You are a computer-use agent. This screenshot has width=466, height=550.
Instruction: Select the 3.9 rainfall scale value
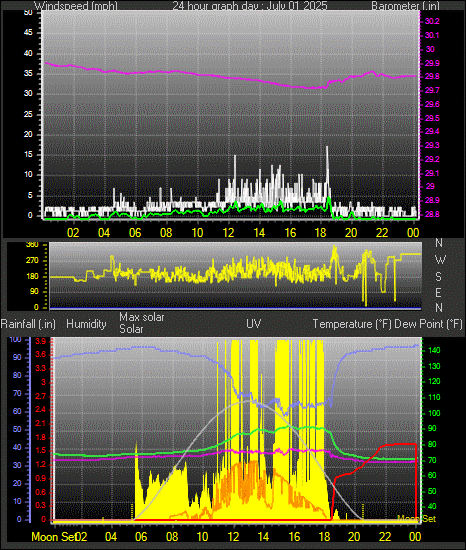click(x=41, y=342)
